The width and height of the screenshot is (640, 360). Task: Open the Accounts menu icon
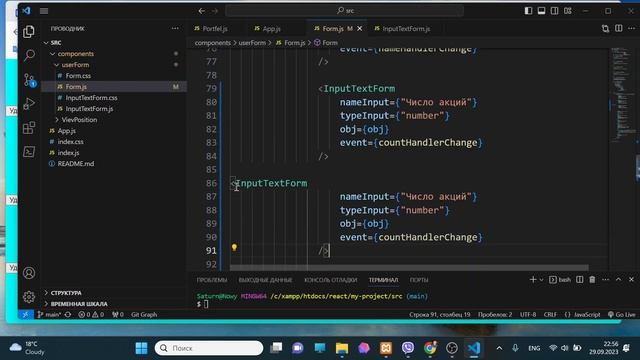click(29, 273)
